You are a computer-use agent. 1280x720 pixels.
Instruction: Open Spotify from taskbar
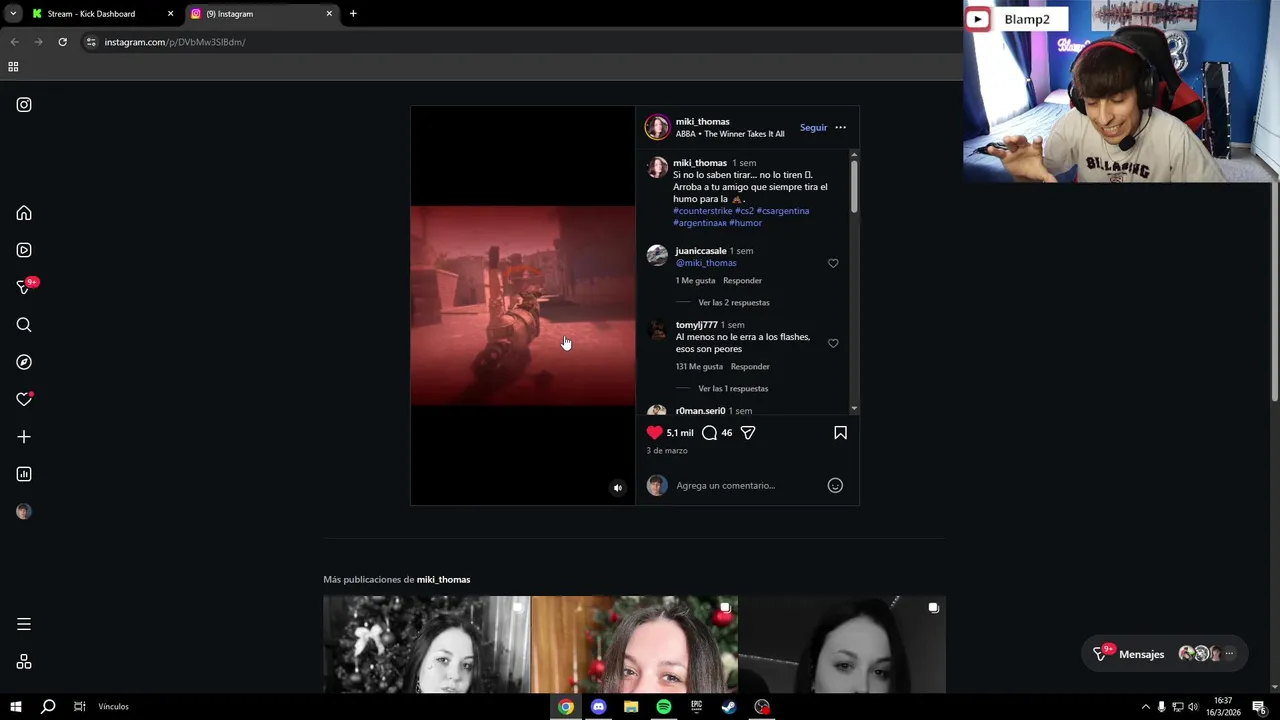664,707
